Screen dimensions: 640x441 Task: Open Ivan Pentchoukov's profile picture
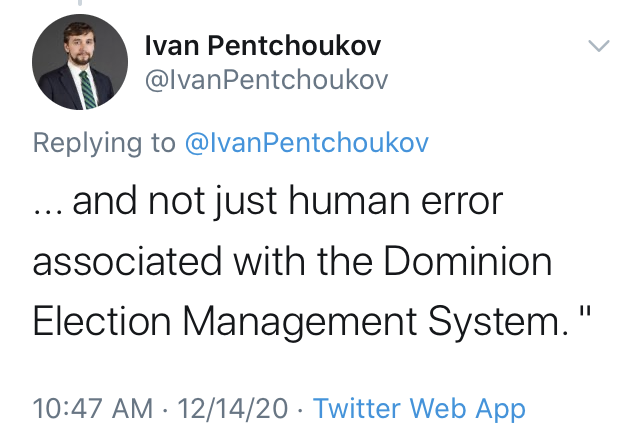coord(80,62)
